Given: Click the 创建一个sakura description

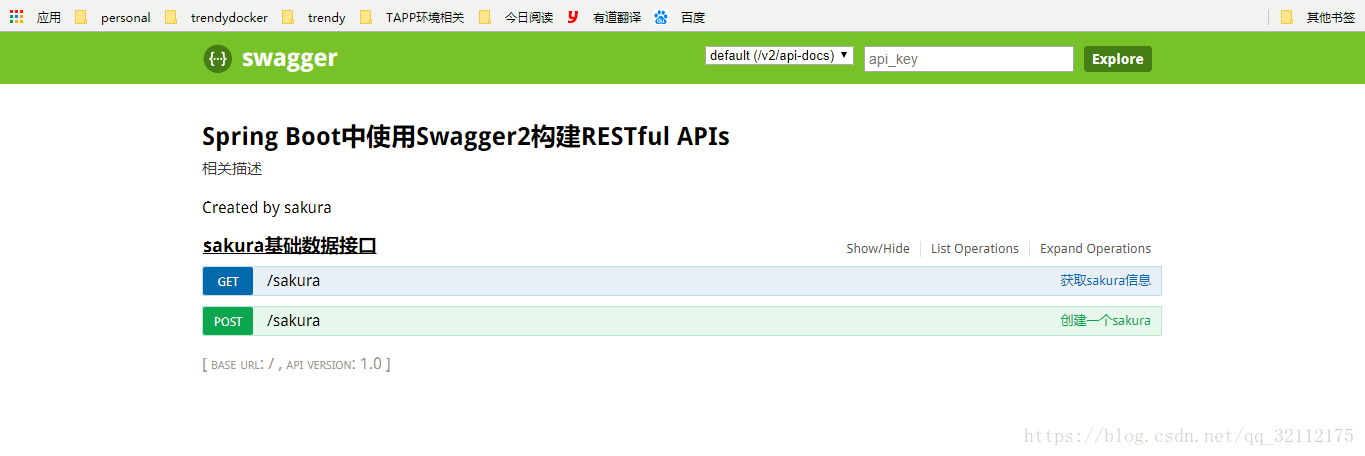Looking at the screenshot, I should coord(1105,321).
